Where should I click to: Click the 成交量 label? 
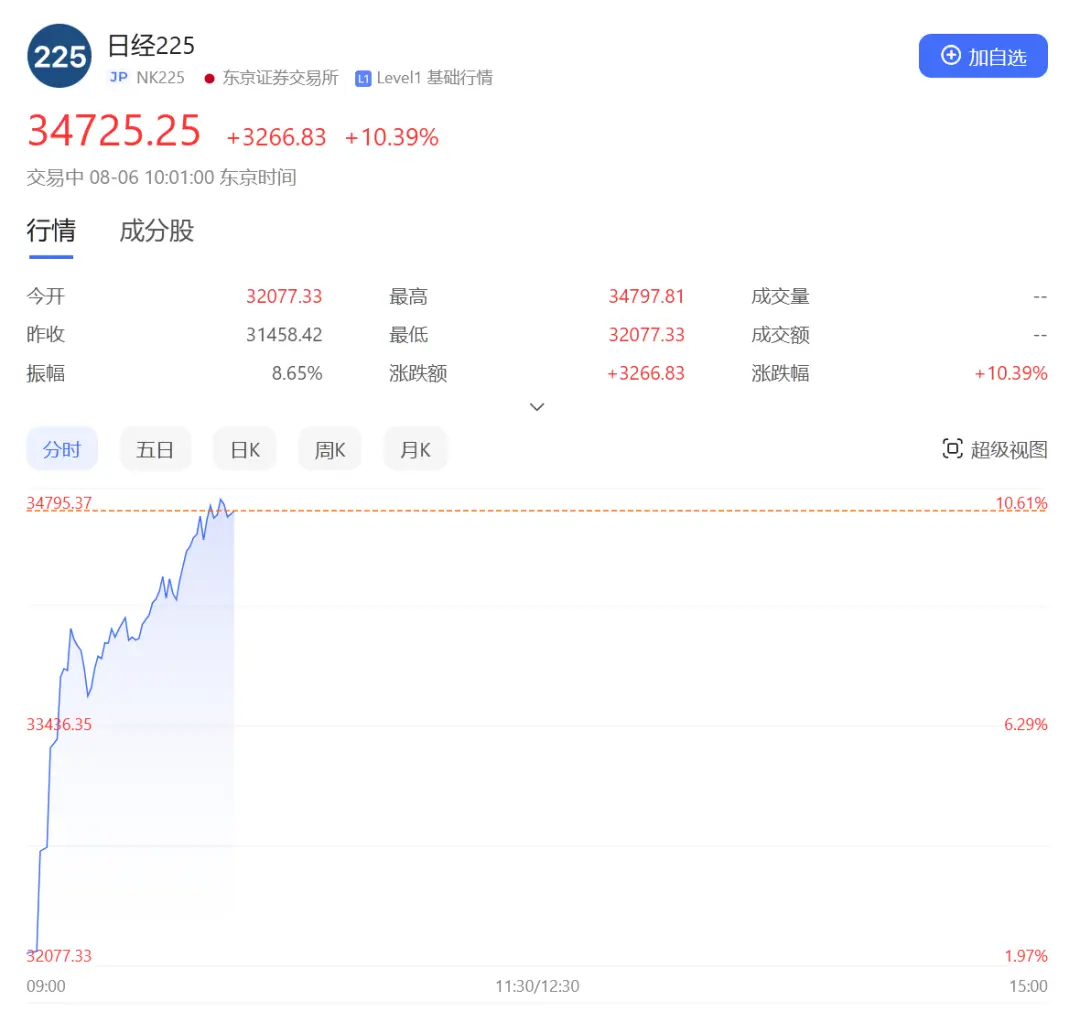(x=780, y=297)
